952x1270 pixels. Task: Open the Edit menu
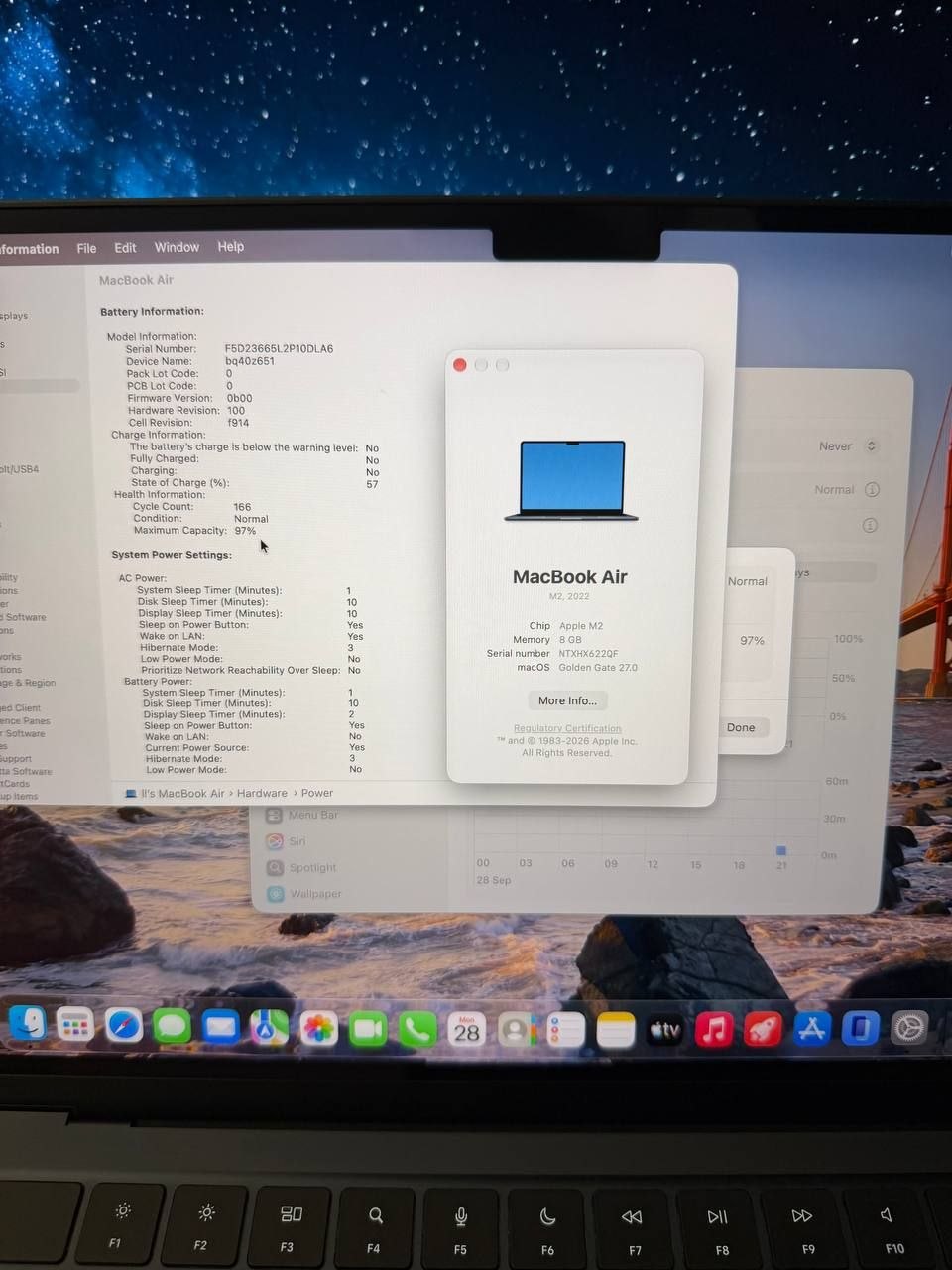click(x=125, y=247)
